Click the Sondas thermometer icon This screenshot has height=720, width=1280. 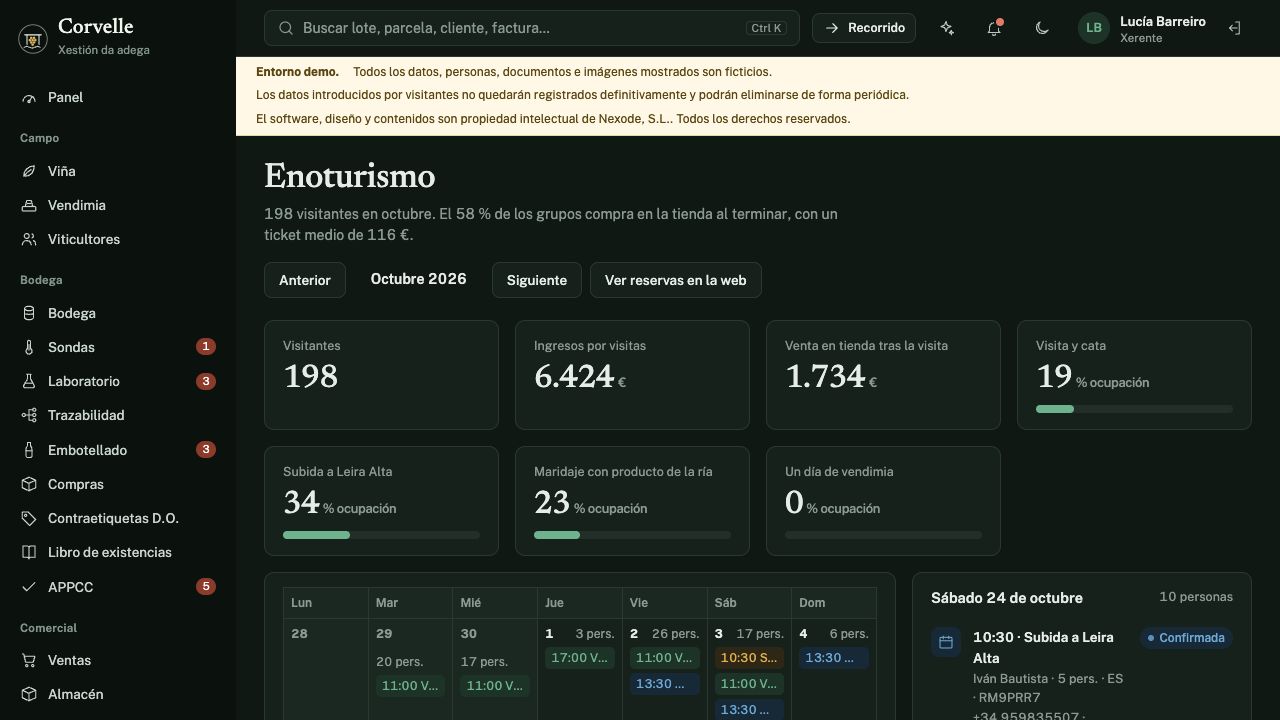(x=29, y=348)
